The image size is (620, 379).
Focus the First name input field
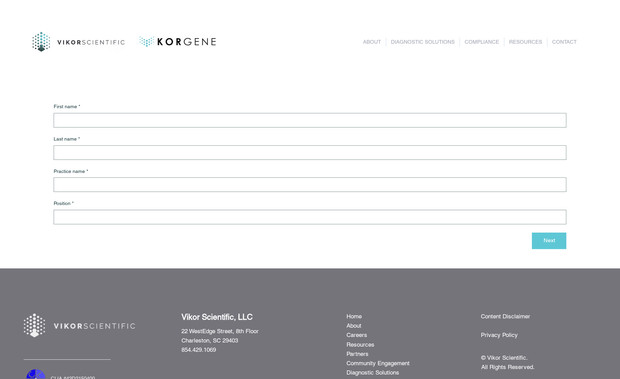coord(310,121)
